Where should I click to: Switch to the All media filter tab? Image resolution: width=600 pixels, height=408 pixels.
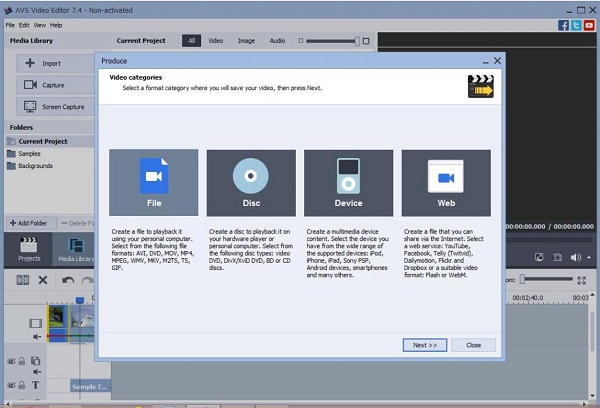(191, 41)
